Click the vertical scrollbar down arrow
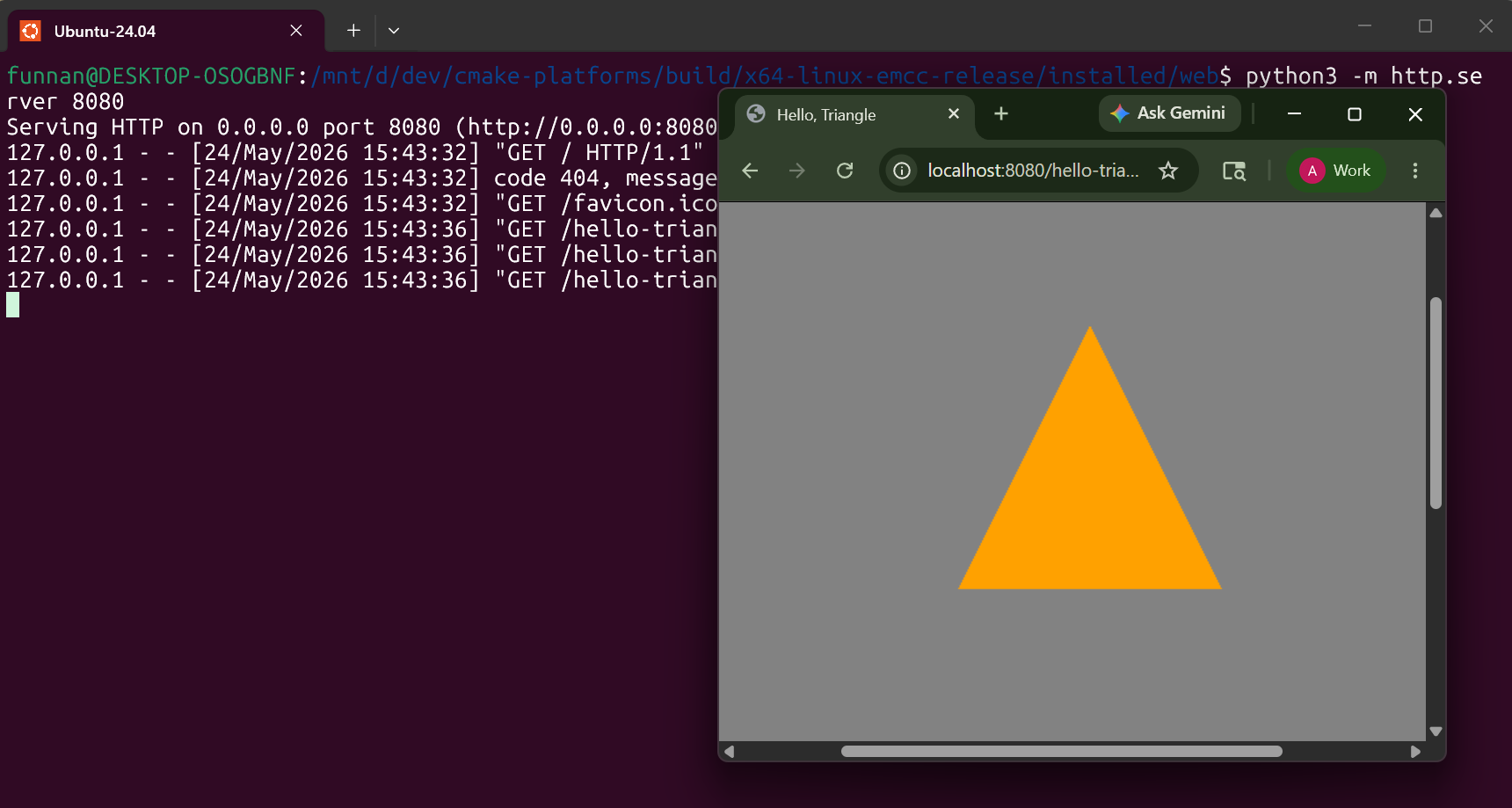 [1436, 732]
